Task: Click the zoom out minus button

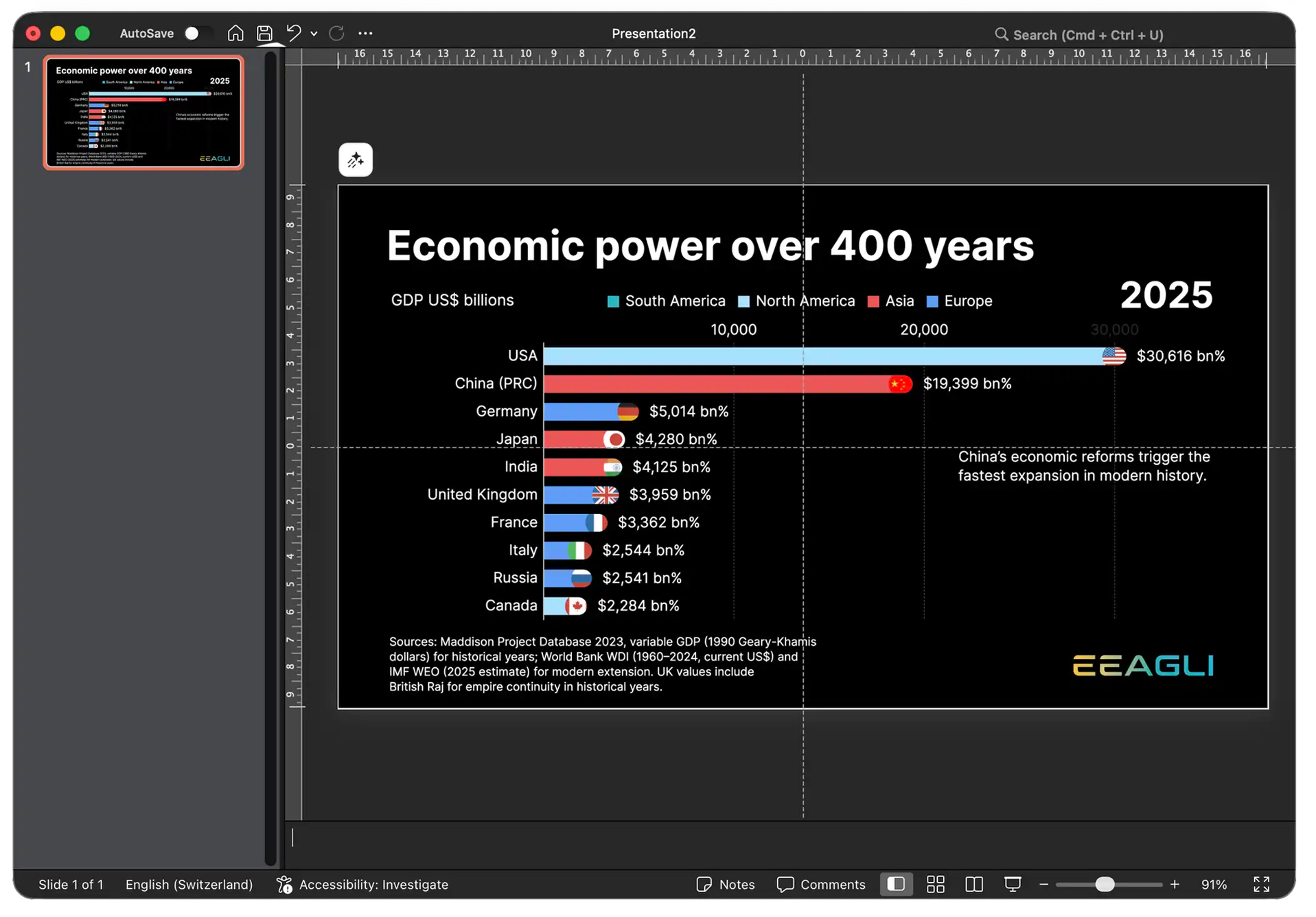Action: tap(1043, 885)
